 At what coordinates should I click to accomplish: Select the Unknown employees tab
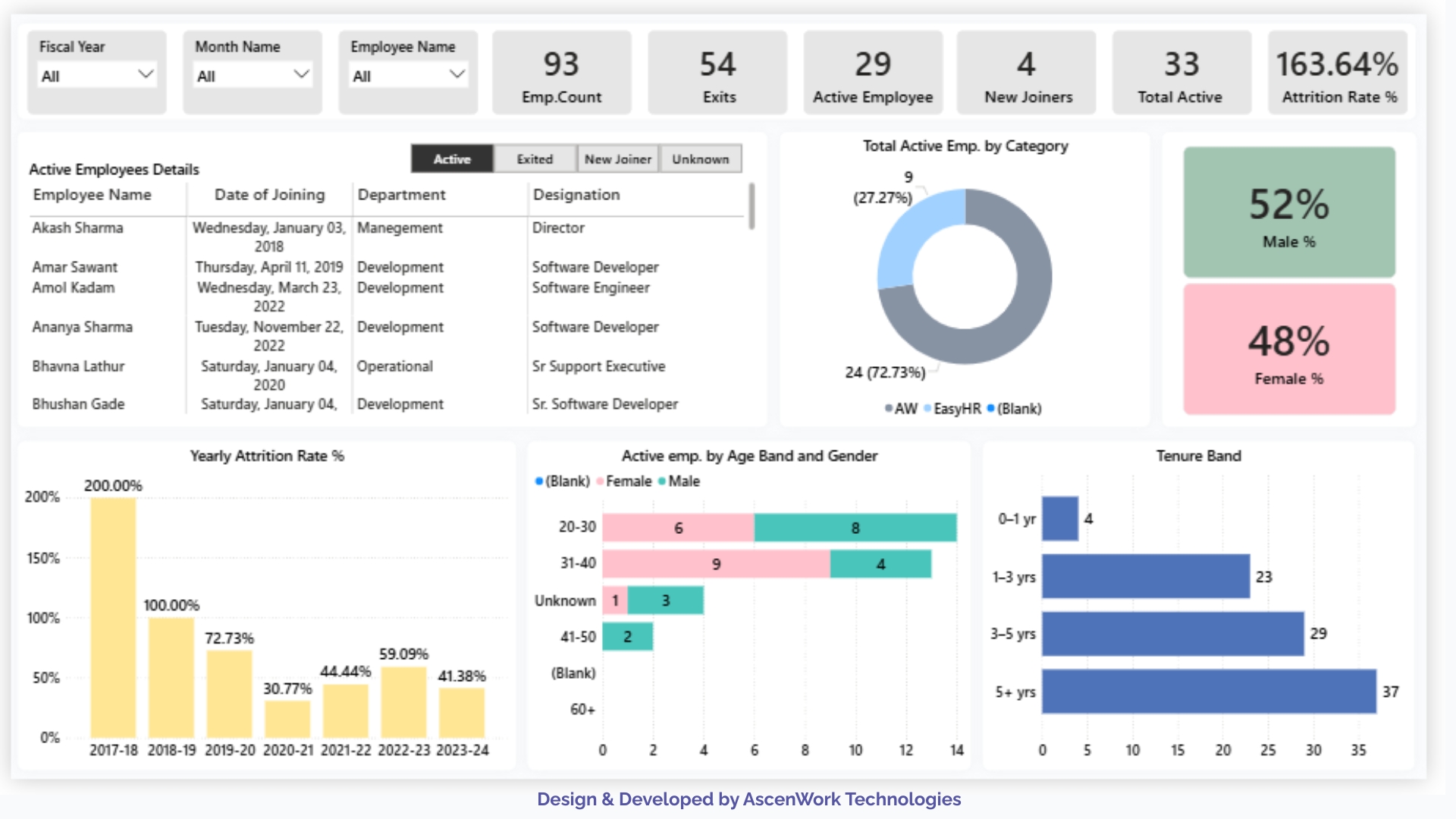coord(700,159)
